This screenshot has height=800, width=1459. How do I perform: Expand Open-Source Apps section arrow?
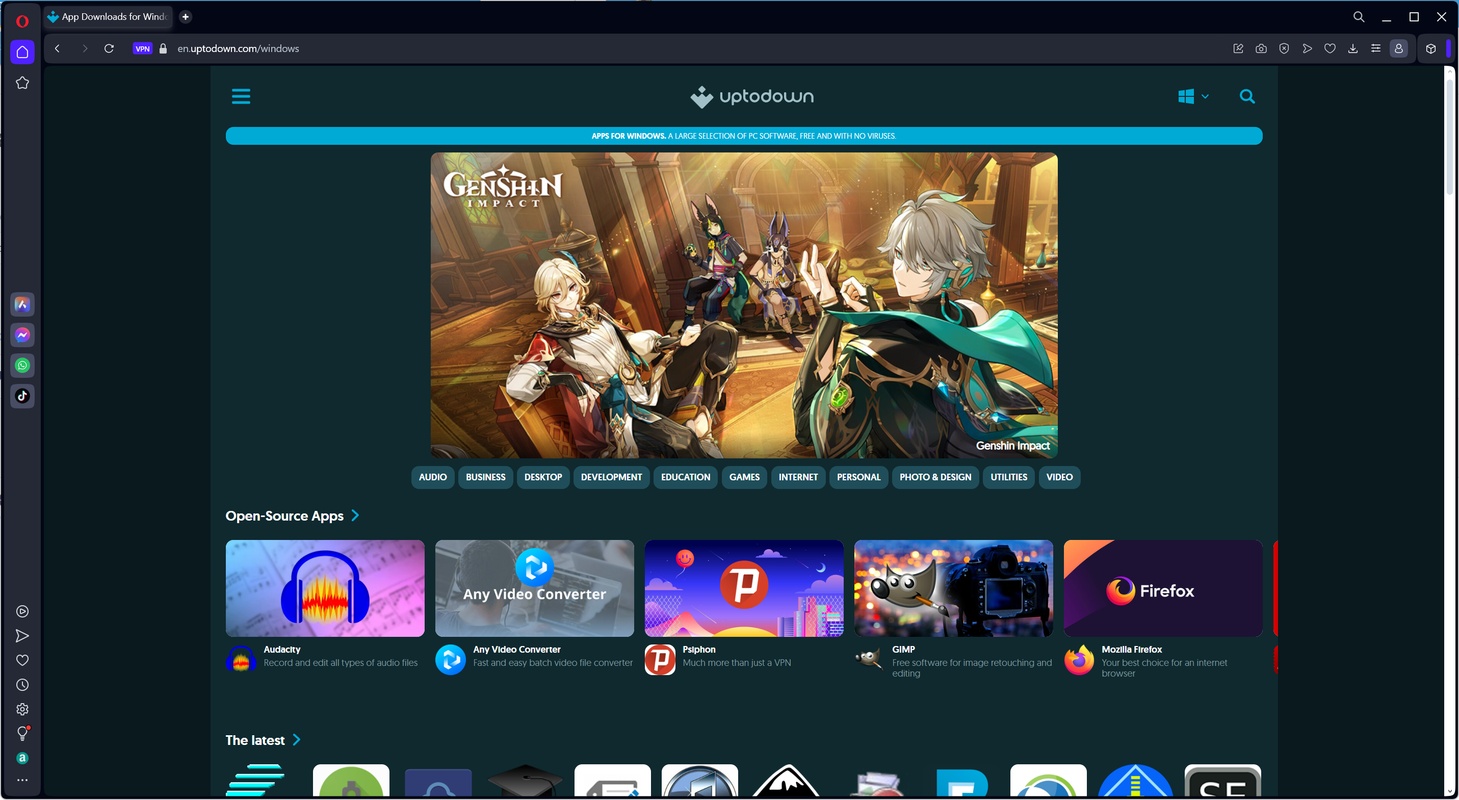[x=355, y=516]
